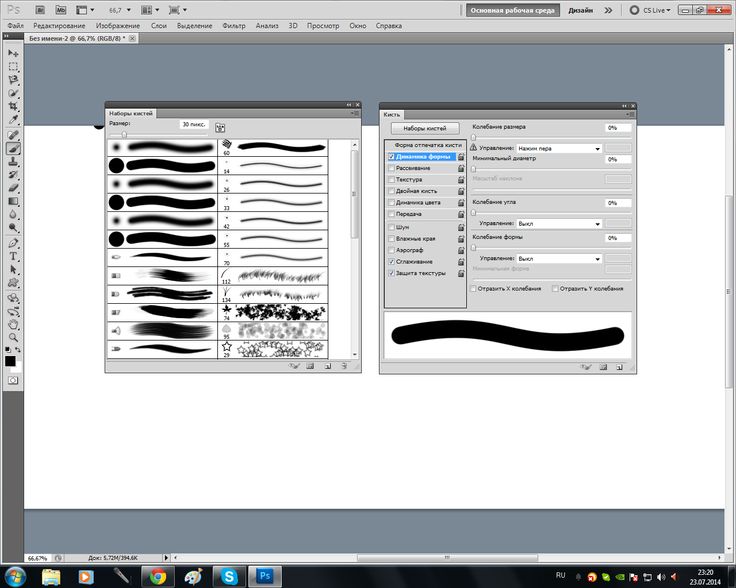Select the Brush tool
736x588 pixels.
coord(13,148)
